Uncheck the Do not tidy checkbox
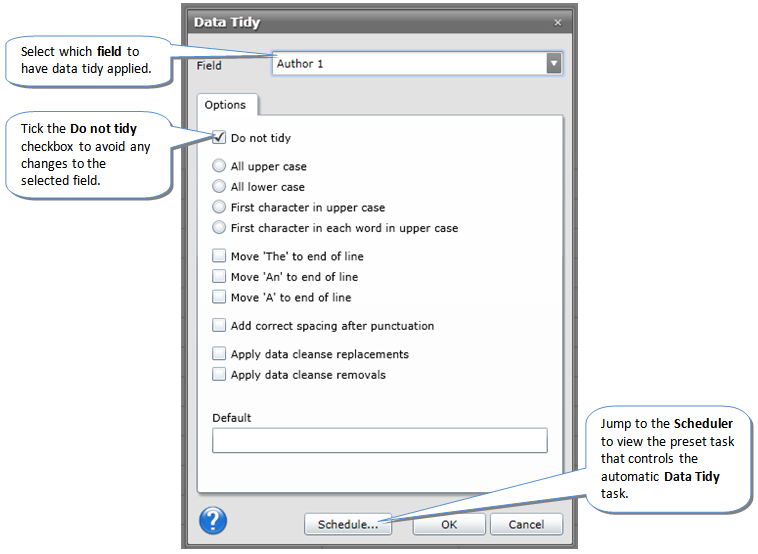Viewport: 758px width, 554px height. coord(220,138)
